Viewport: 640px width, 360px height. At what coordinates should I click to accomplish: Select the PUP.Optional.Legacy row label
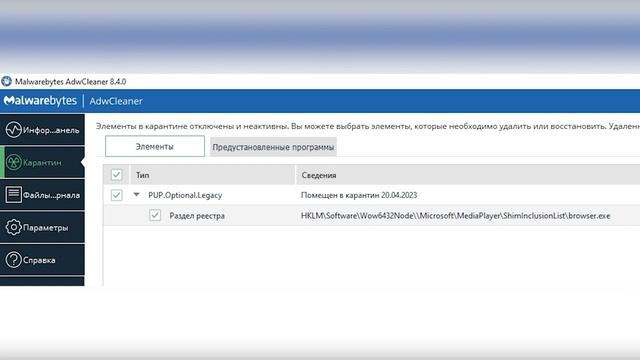[185, 195]
